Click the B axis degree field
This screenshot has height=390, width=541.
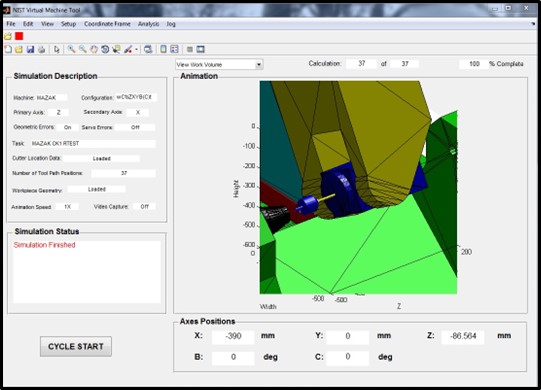coord(233,357)
